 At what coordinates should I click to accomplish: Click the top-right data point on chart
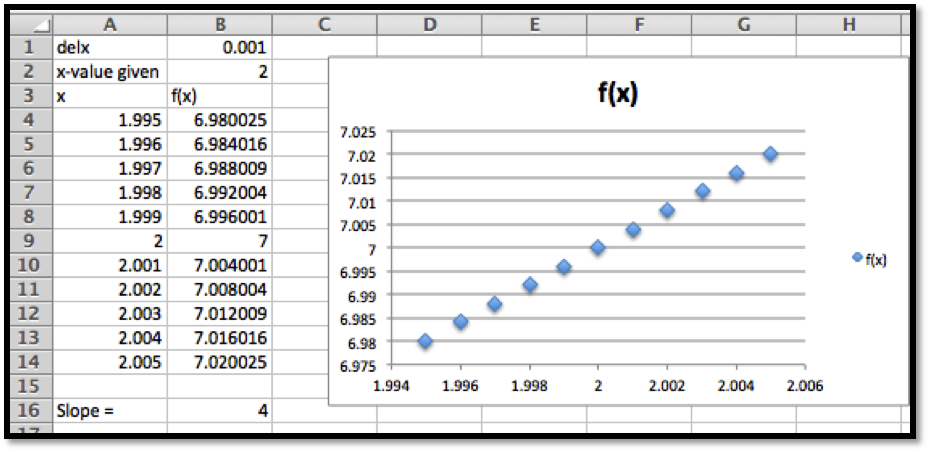click(x=770, y=154)
